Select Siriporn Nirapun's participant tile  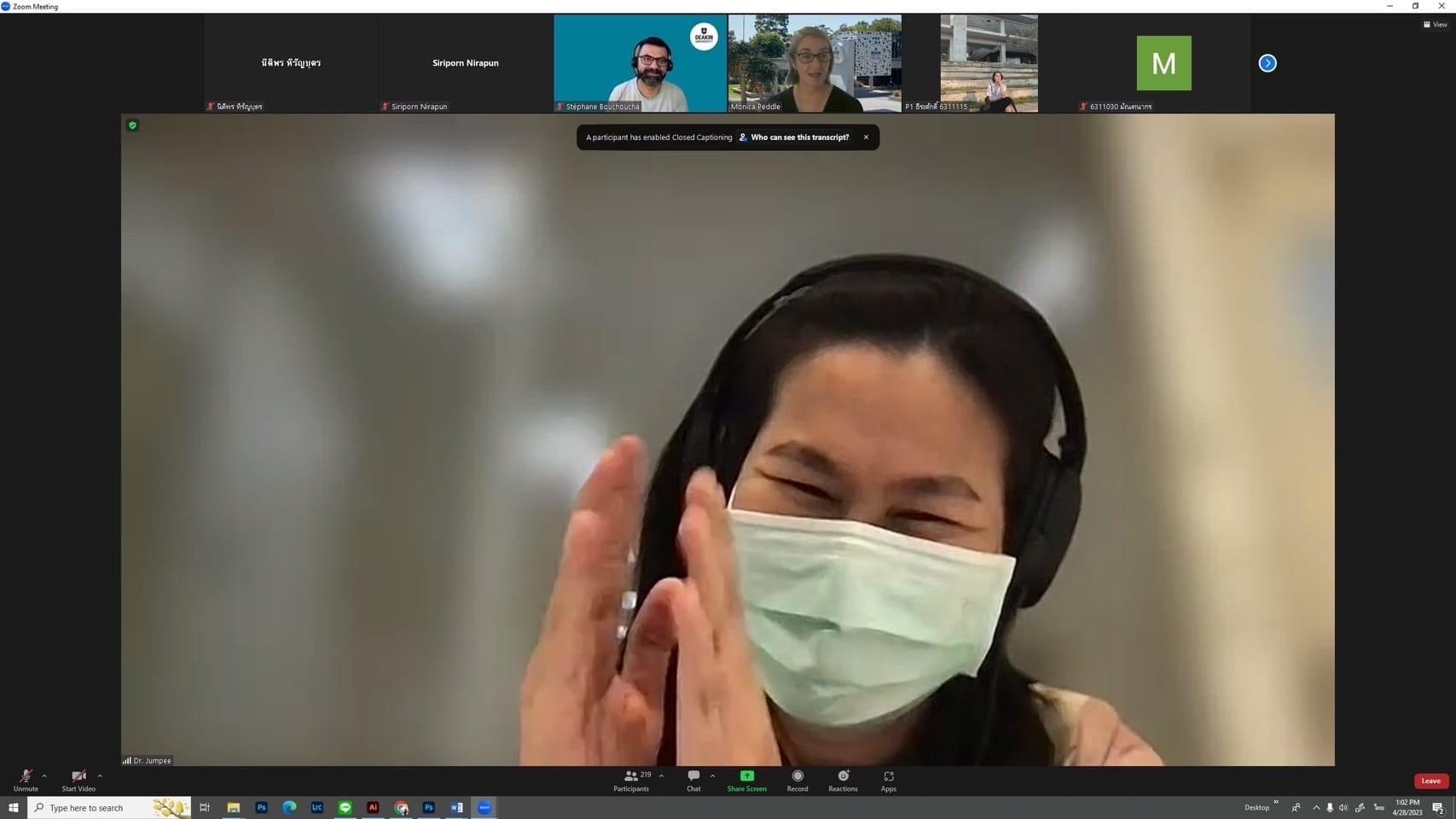[465, 63]
